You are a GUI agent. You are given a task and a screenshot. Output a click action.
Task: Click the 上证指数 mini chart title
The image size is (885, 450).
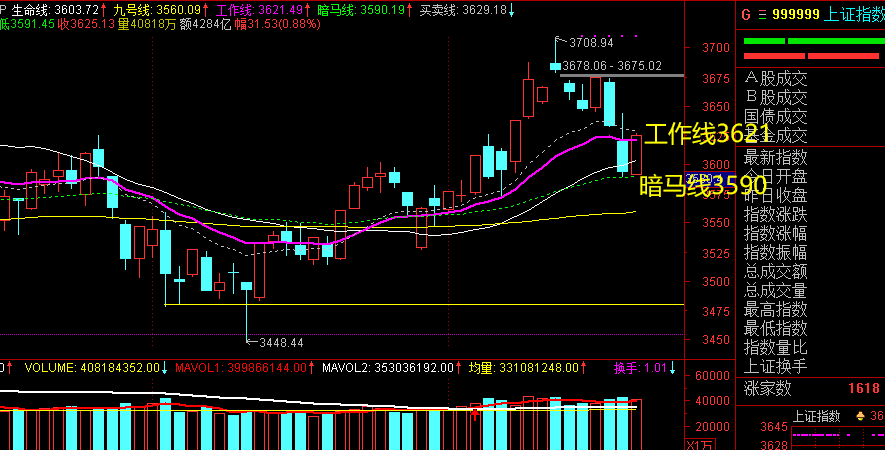pos(817,417)
